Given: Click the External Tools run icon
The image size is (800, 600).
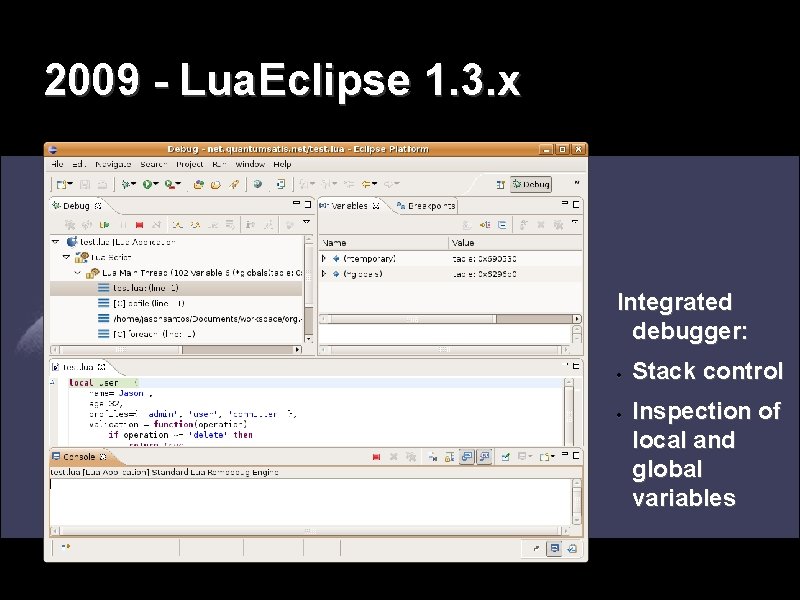Looking at the screenshot, I should tap(170, 184).
